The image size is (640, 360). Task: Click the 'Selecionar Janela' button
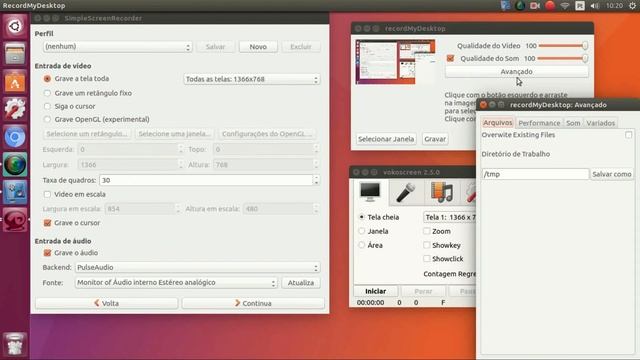[386, 139]
